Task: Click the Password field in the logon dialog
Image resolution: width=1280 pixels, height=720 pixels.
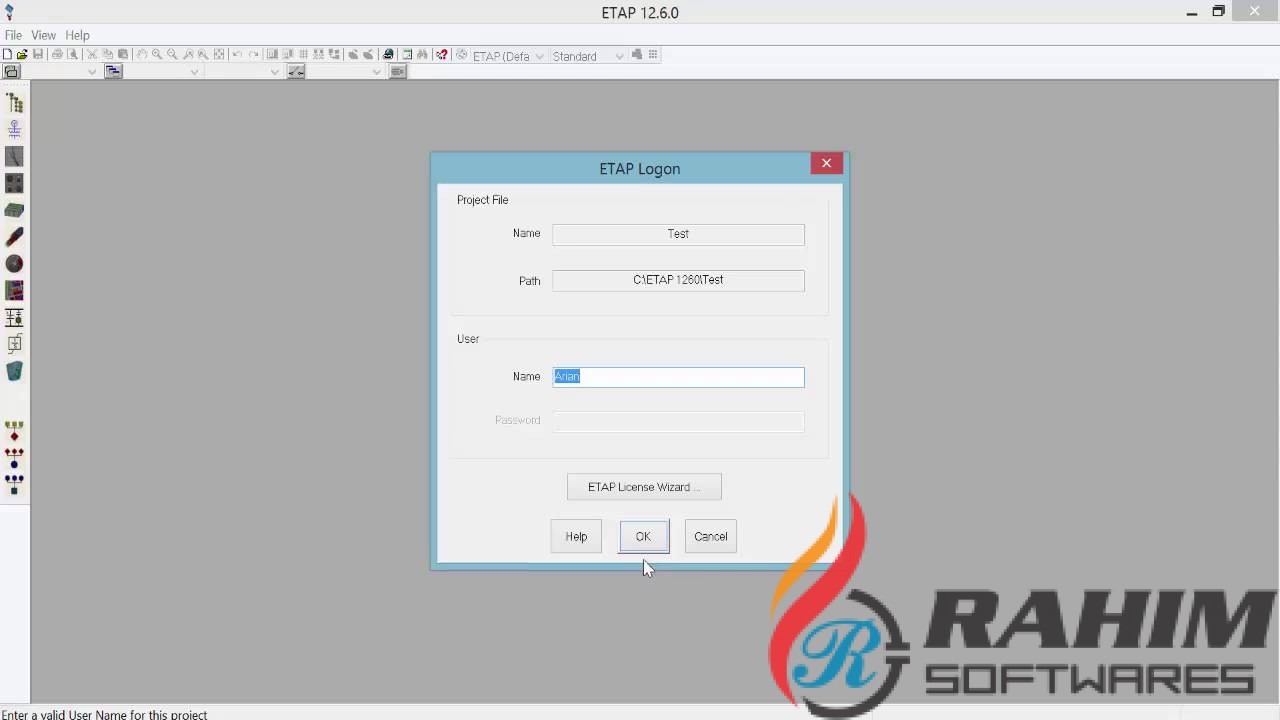Action: coord(678,421)
